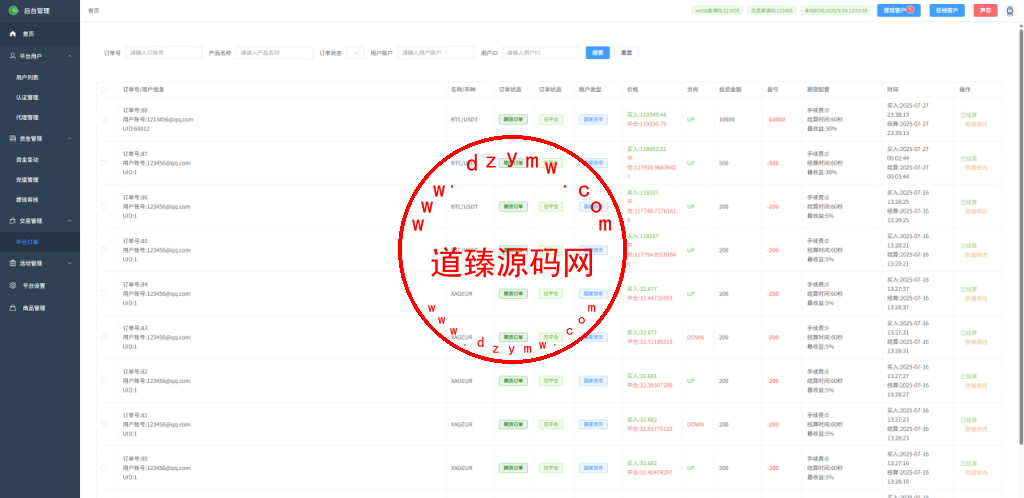The image size is (1024, 498).
Task: Expand the 活动管理 menu via its chevron
Action: pyautogui.click(x=70, y=263)
